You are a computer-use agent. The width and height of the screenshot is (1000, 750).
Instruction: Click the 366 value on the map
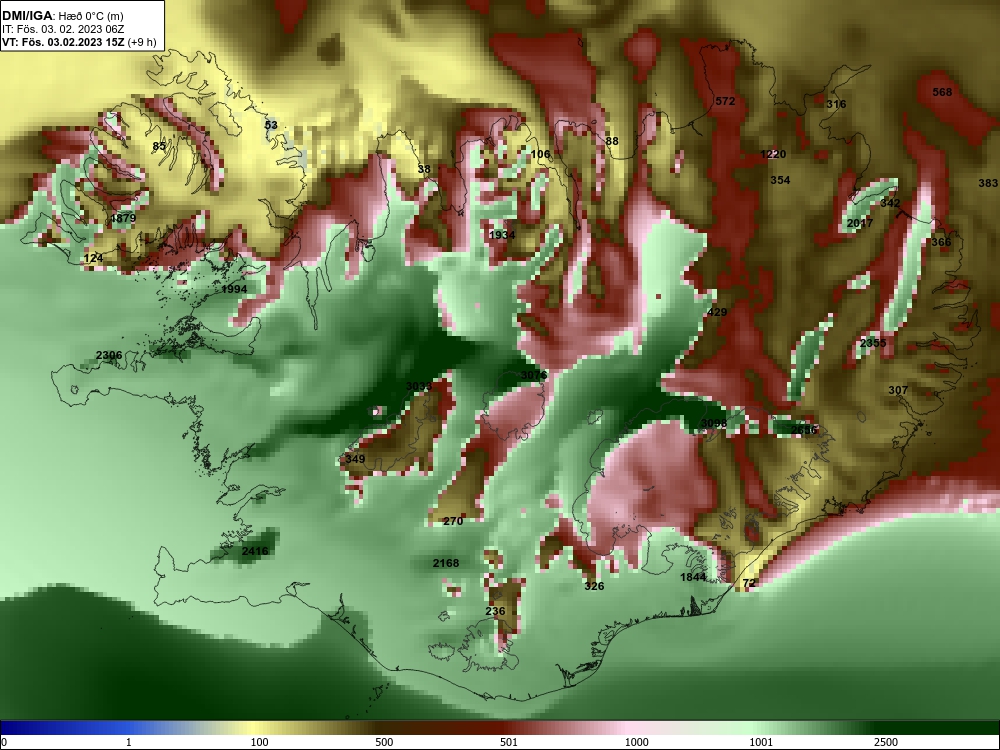(941, 242)
